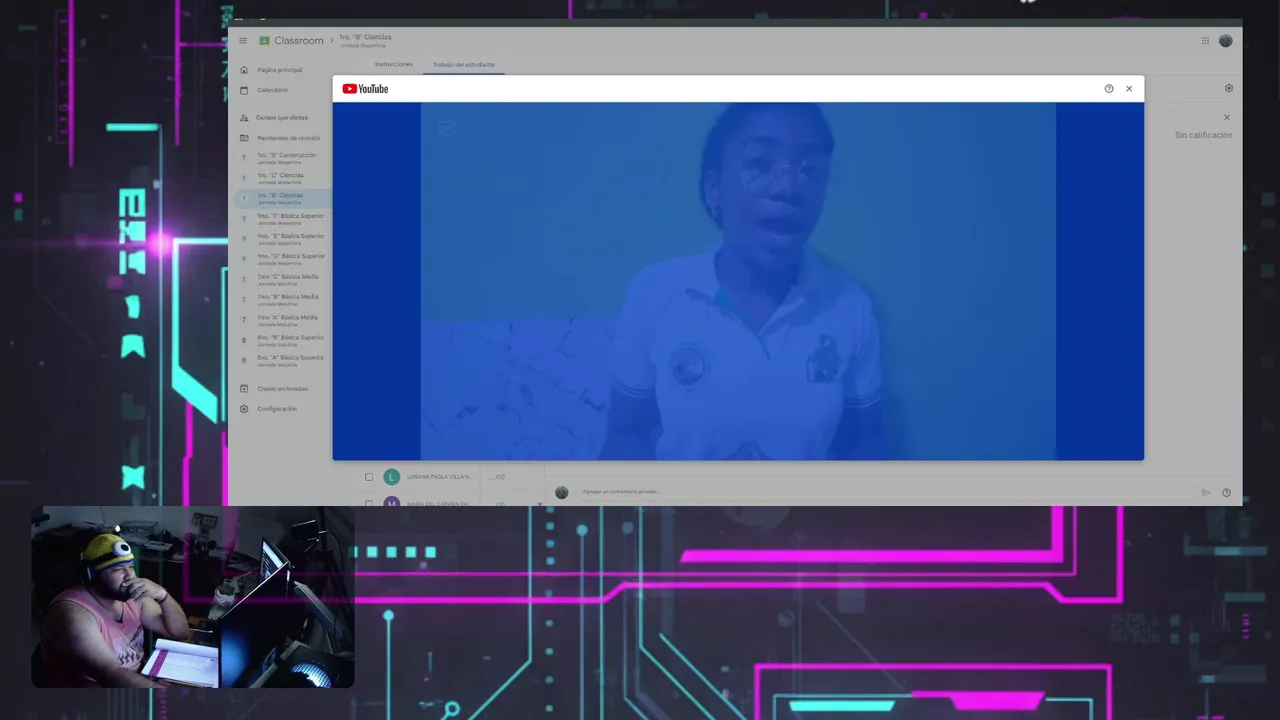Click the YouTube video player area
Image resolution: width=1280 pixels, height=720 pixels.
click(x=738, y=281)
